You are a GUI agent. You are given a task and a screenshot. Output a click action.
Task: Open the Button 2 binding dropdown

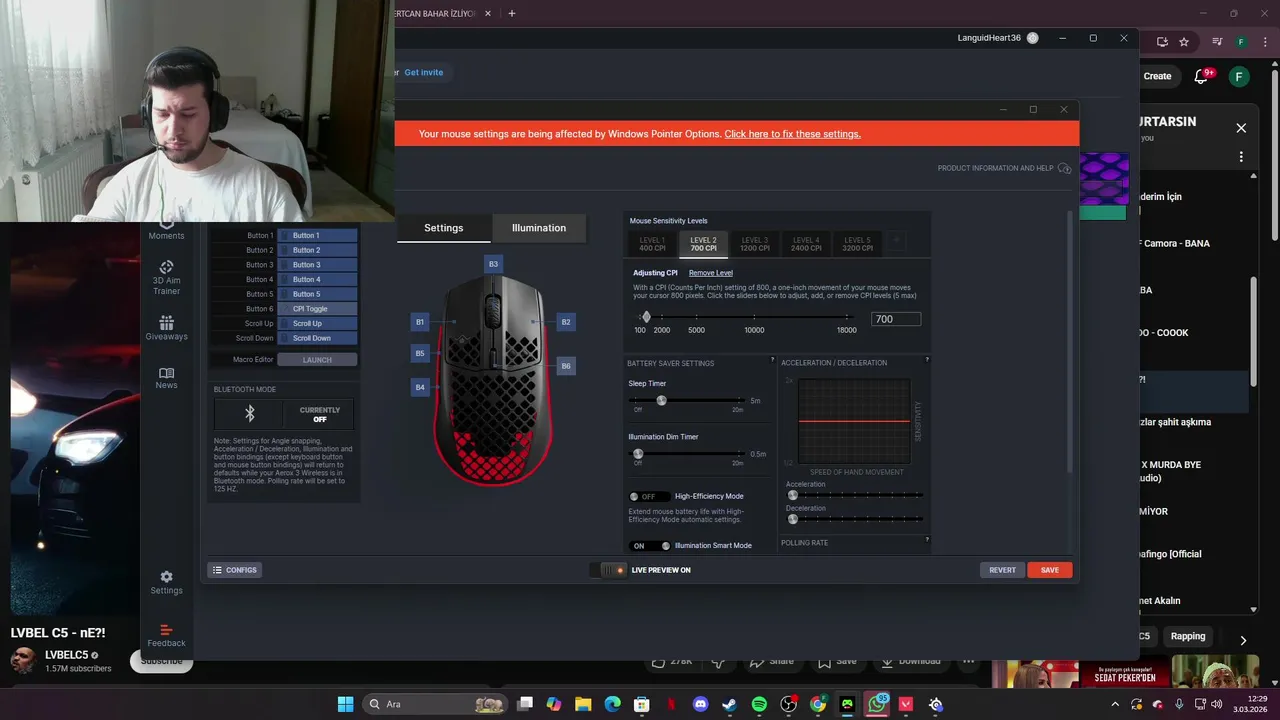[x=317, y=250]
